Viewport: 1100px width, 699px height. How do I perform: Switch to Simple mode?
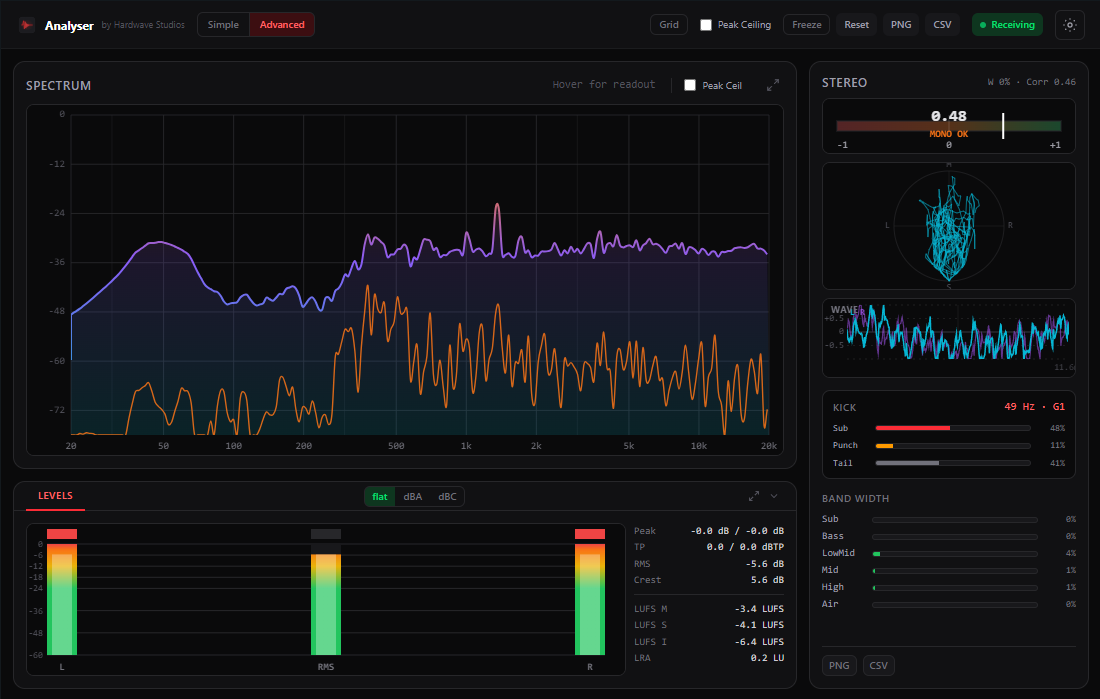(223, 25)
